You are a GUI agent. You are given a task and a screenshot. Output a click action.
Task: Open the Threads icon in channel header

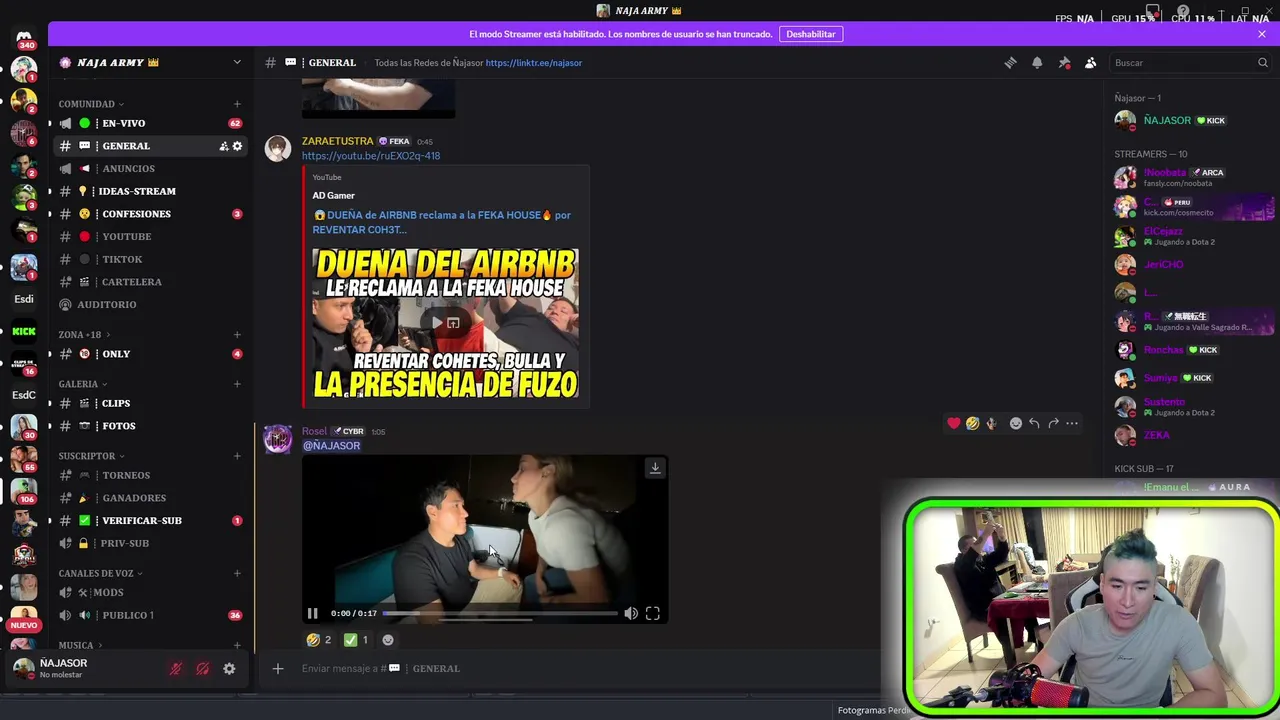[x=1010, y=62]
